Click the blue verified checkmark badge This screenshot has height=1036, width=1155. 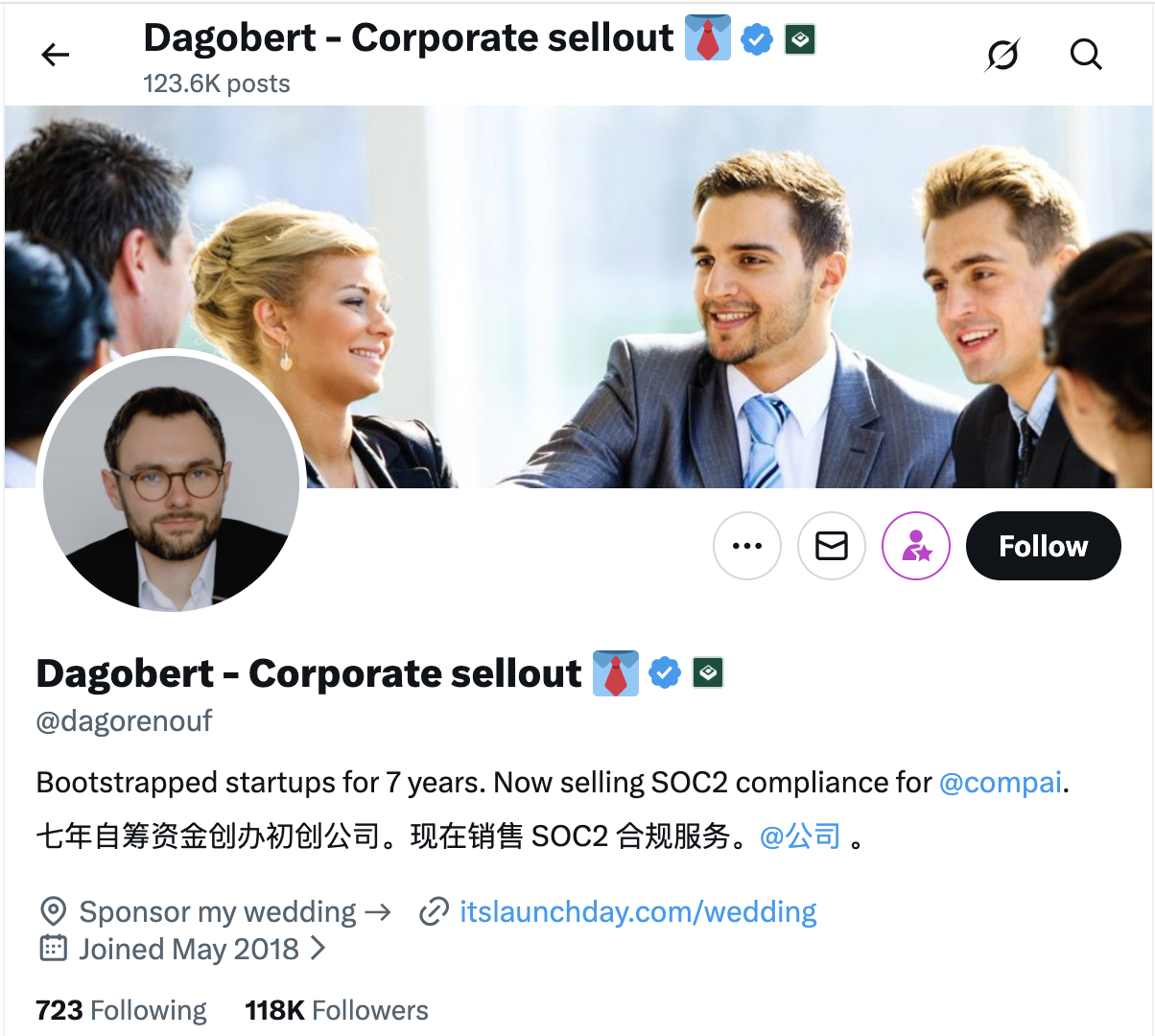664,672
